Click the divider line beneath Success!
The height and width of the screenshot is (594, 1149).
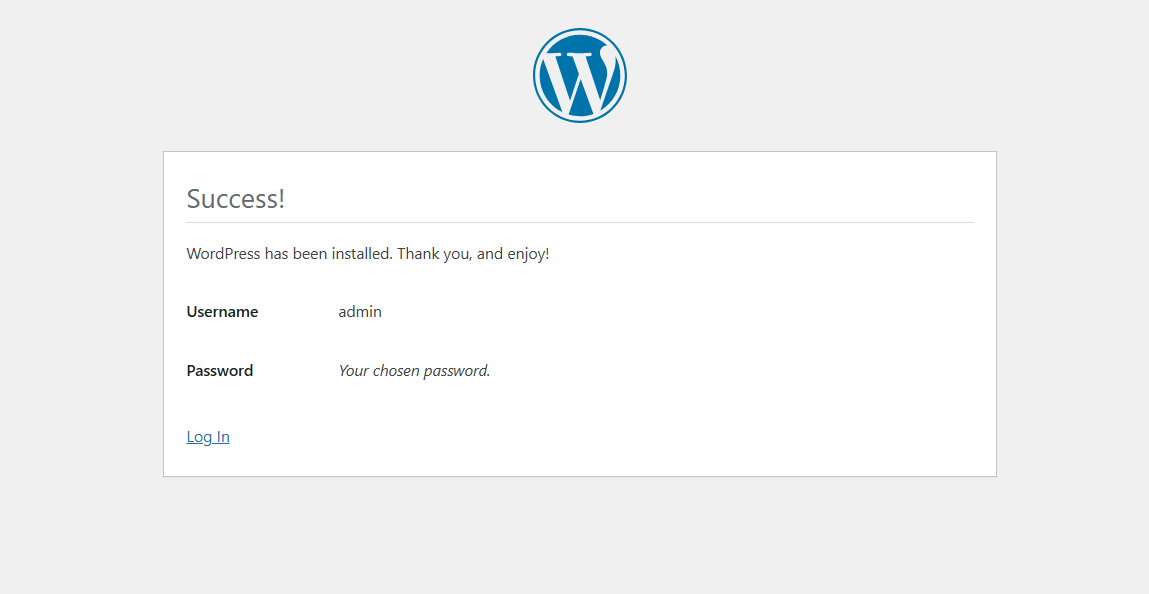click(580, 222)
